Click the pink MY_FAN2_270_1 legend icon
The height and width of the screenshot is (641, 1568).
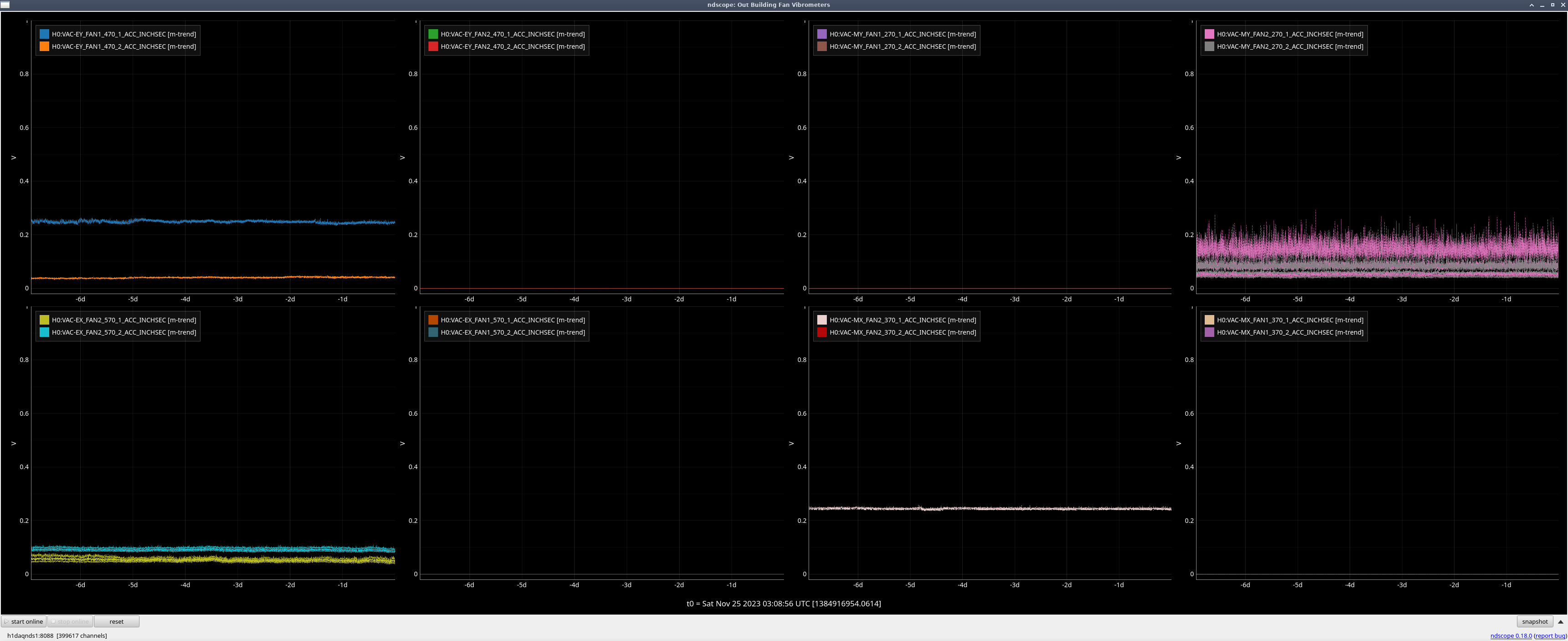coord(1209,34)
